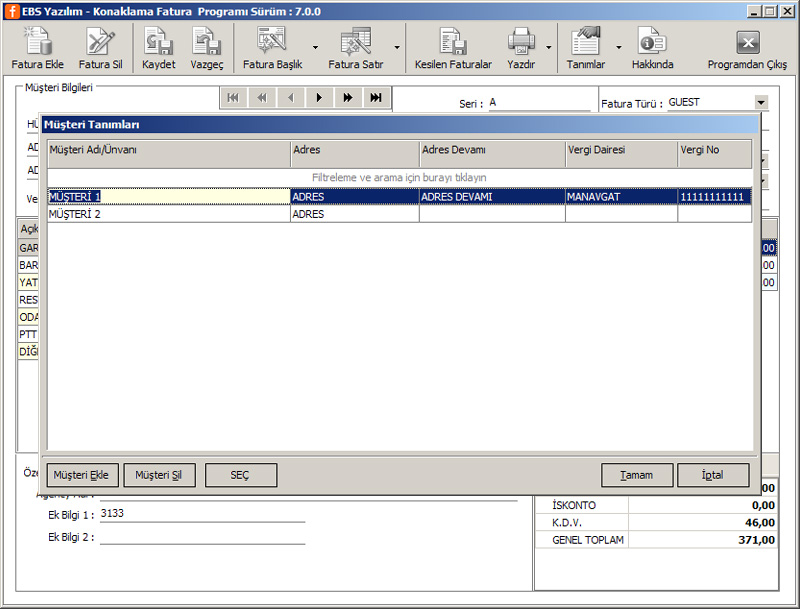The height and width of the screenshot is (609, 800).
Task: Click the ADRES DEVAMI cell
Action: (493, 197)
